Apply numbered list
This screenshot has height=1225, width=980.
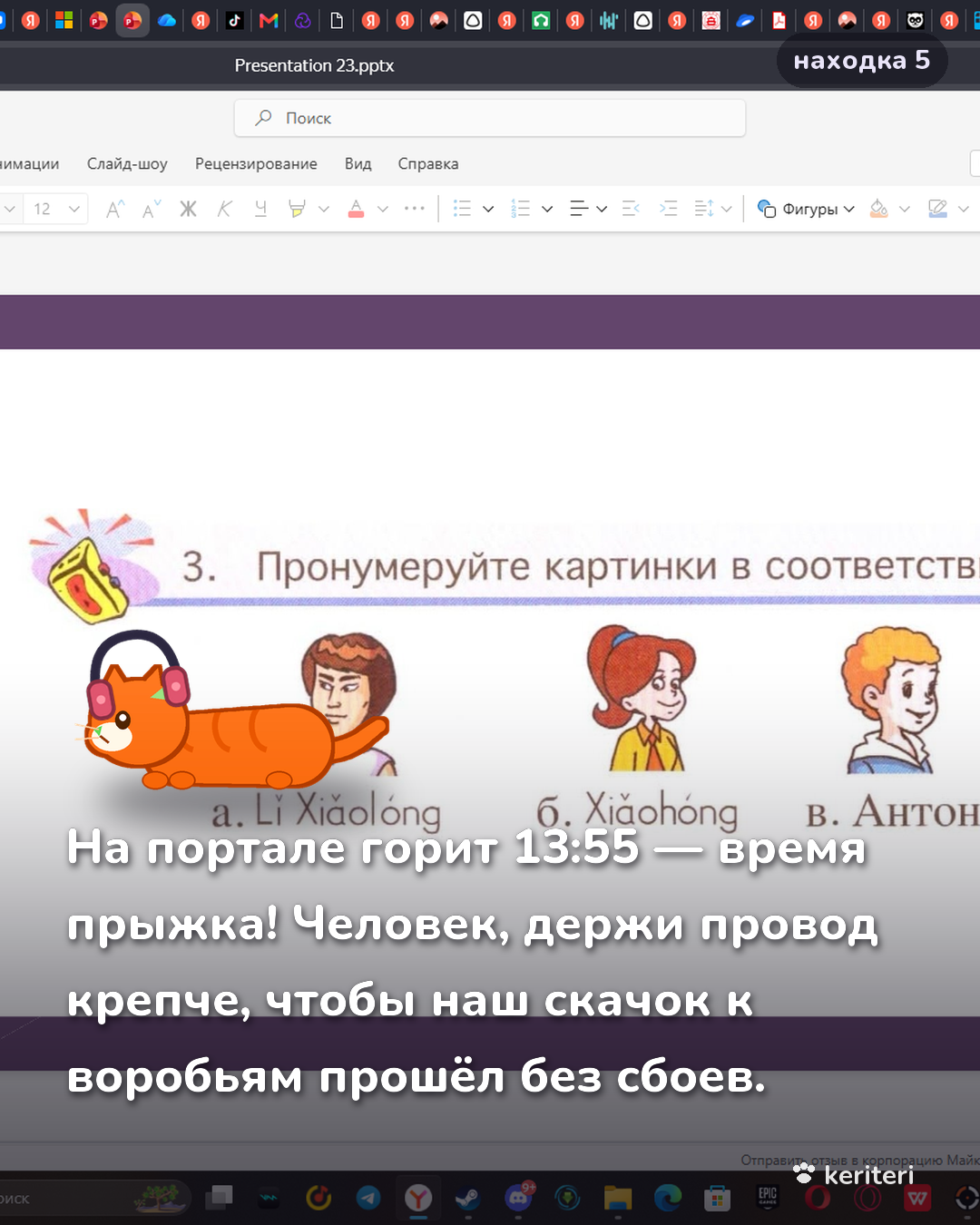coord(520,209)
